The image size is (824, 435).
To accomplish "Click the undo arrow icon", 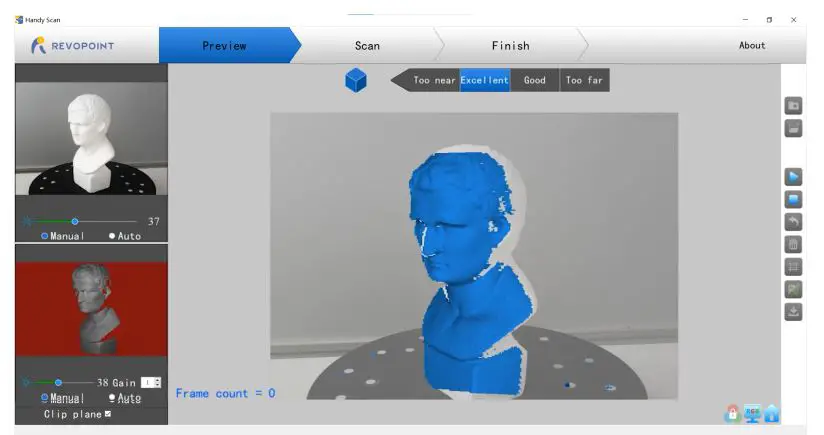I will [793, 222].
